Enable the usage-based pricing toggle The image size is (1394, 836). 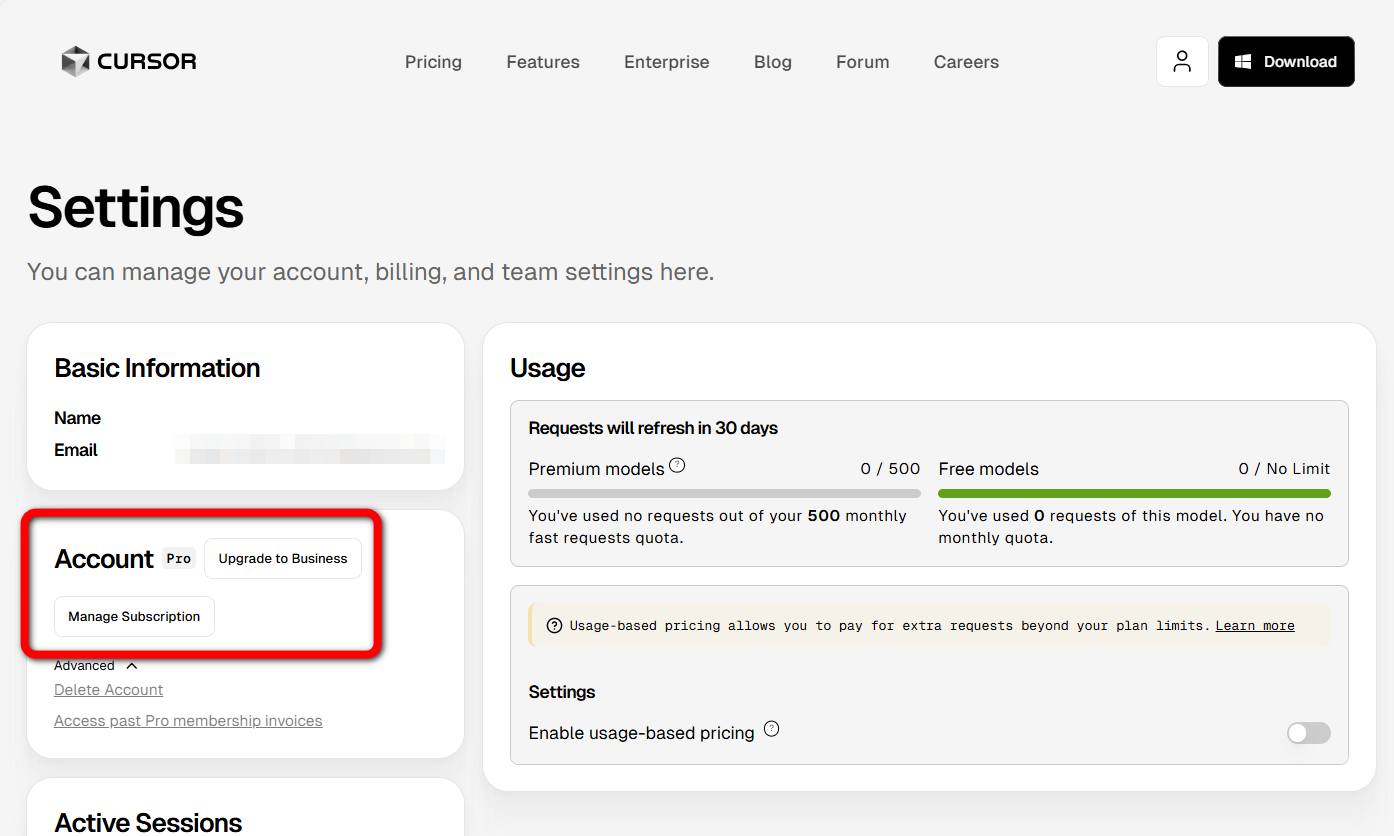(1308, 733)
